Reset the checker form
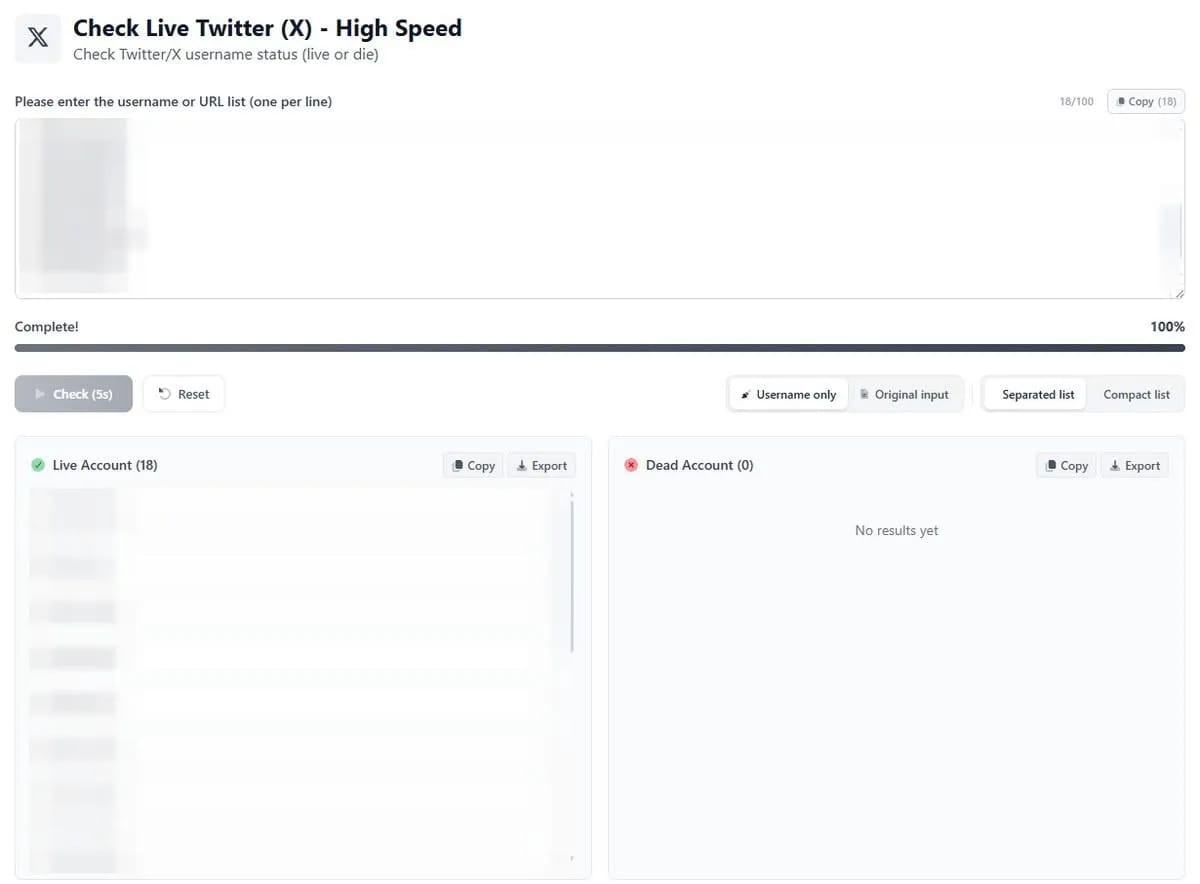The height and width of the screenshot is (884, 1200). click(x=184, y=394)
